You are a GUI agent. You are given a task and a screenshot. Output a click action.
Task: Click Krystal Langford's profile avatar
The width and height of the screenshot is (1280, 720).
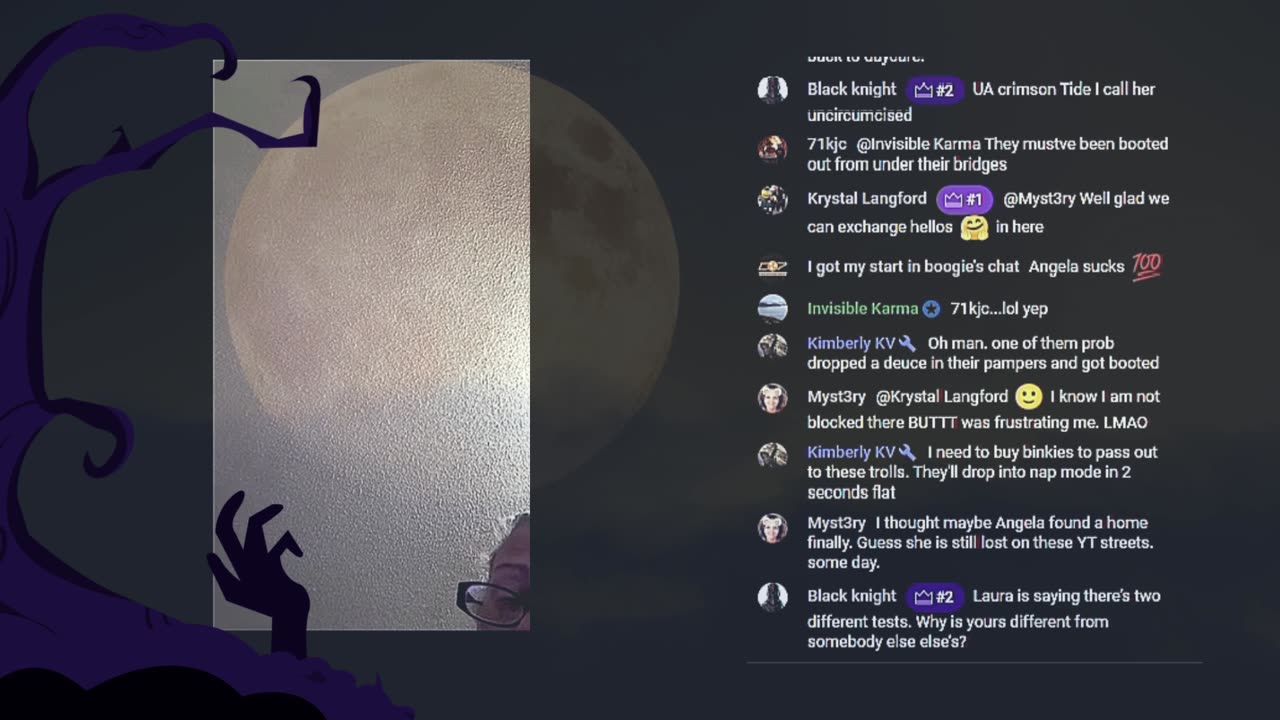(x=772, y=200)
